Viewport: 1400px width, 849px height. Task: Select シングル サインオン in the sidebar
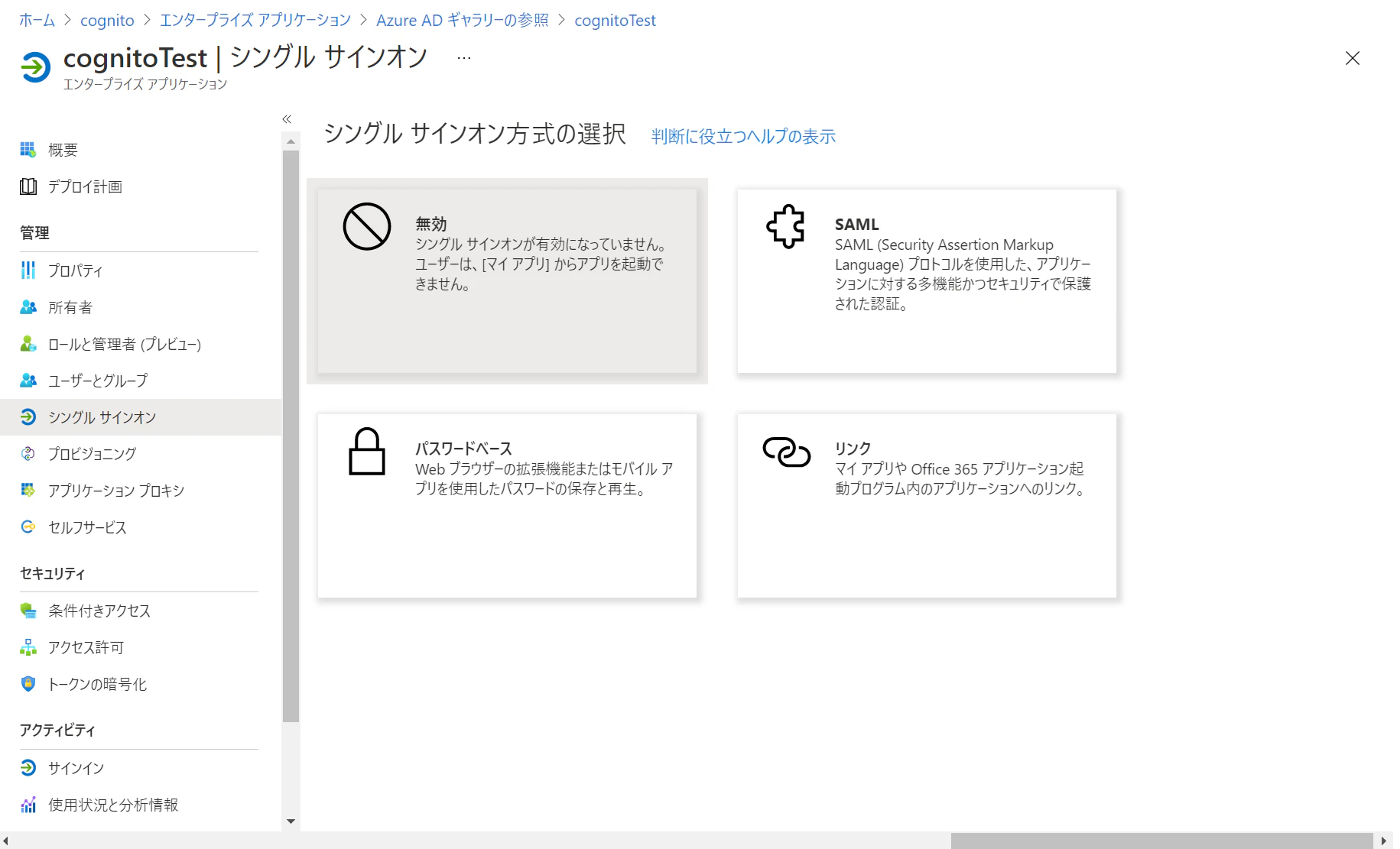pyautogui.click(x=141, y=416)
